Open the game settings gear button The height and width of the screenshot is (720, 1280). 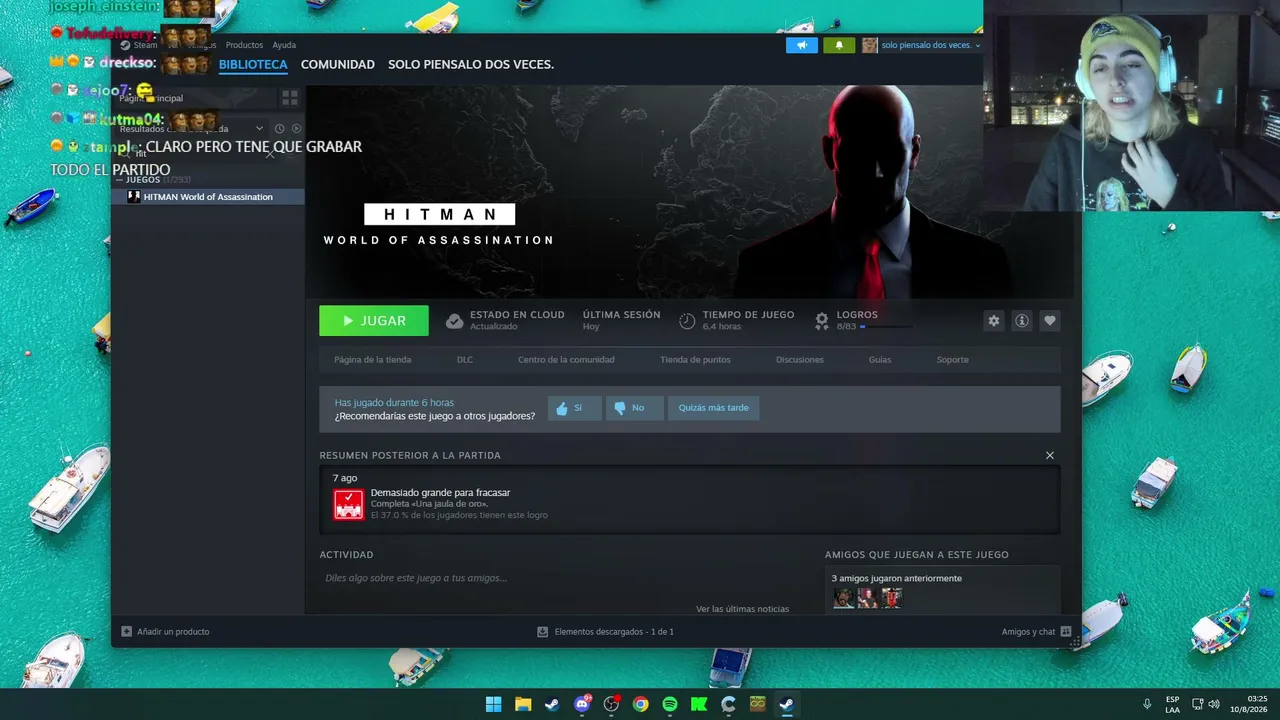(994, 321)
